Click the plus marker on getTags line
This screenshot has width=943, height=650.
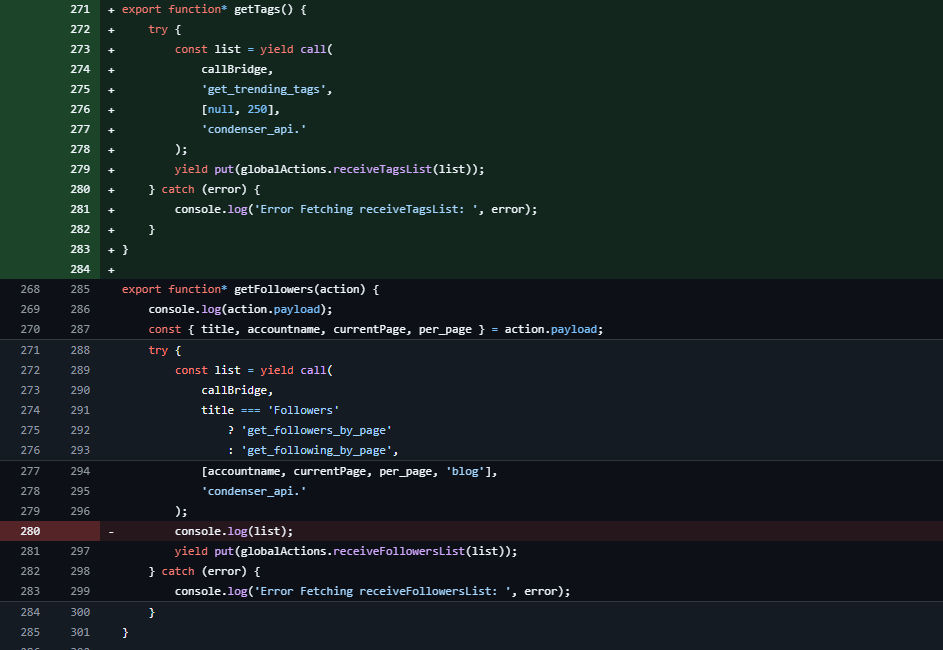pyautogui.click(x=111, y=10)
